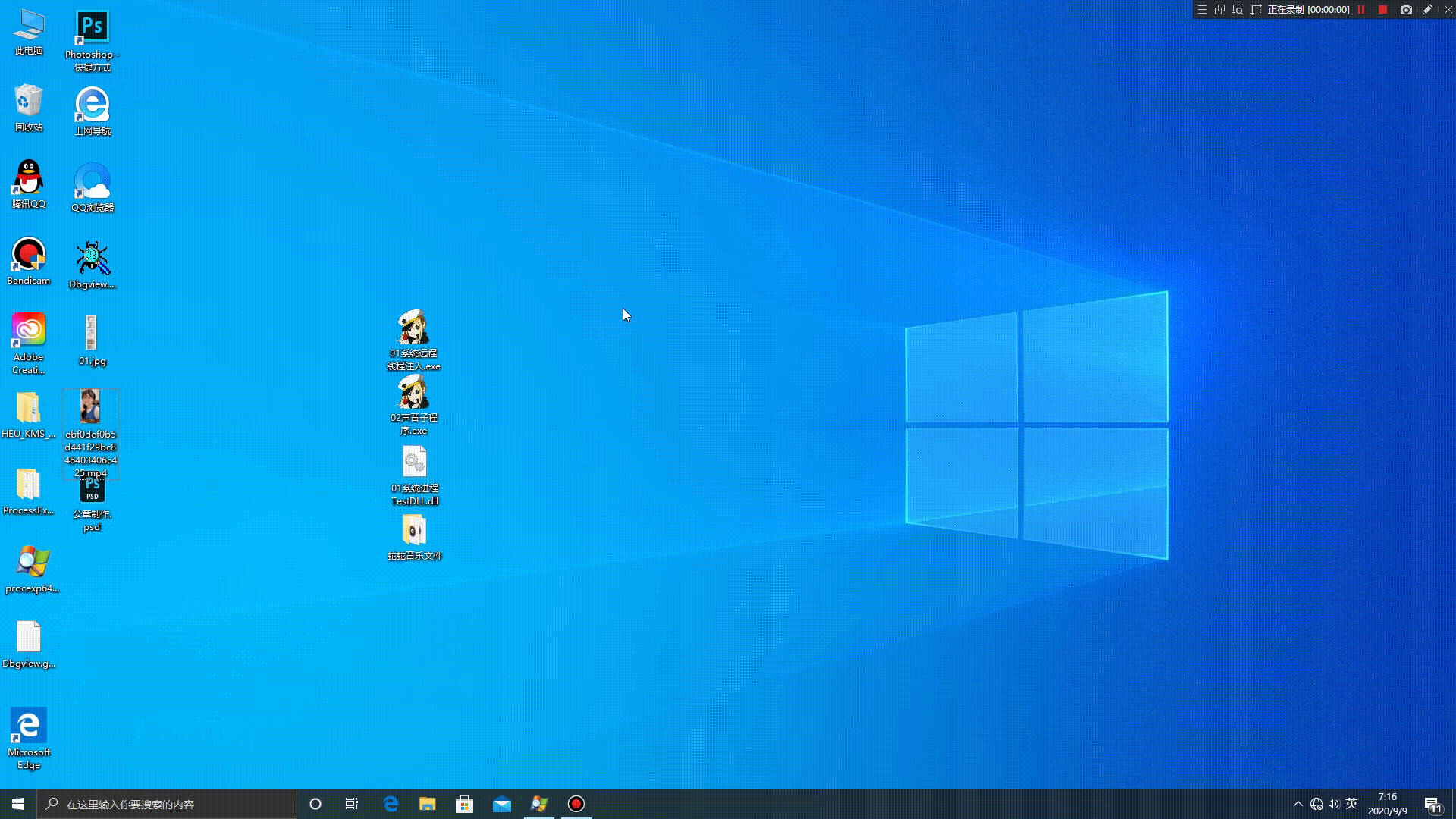1456x819 pixels.
Task: Click the find window magnifier icon
Action: click(1238, 10)
